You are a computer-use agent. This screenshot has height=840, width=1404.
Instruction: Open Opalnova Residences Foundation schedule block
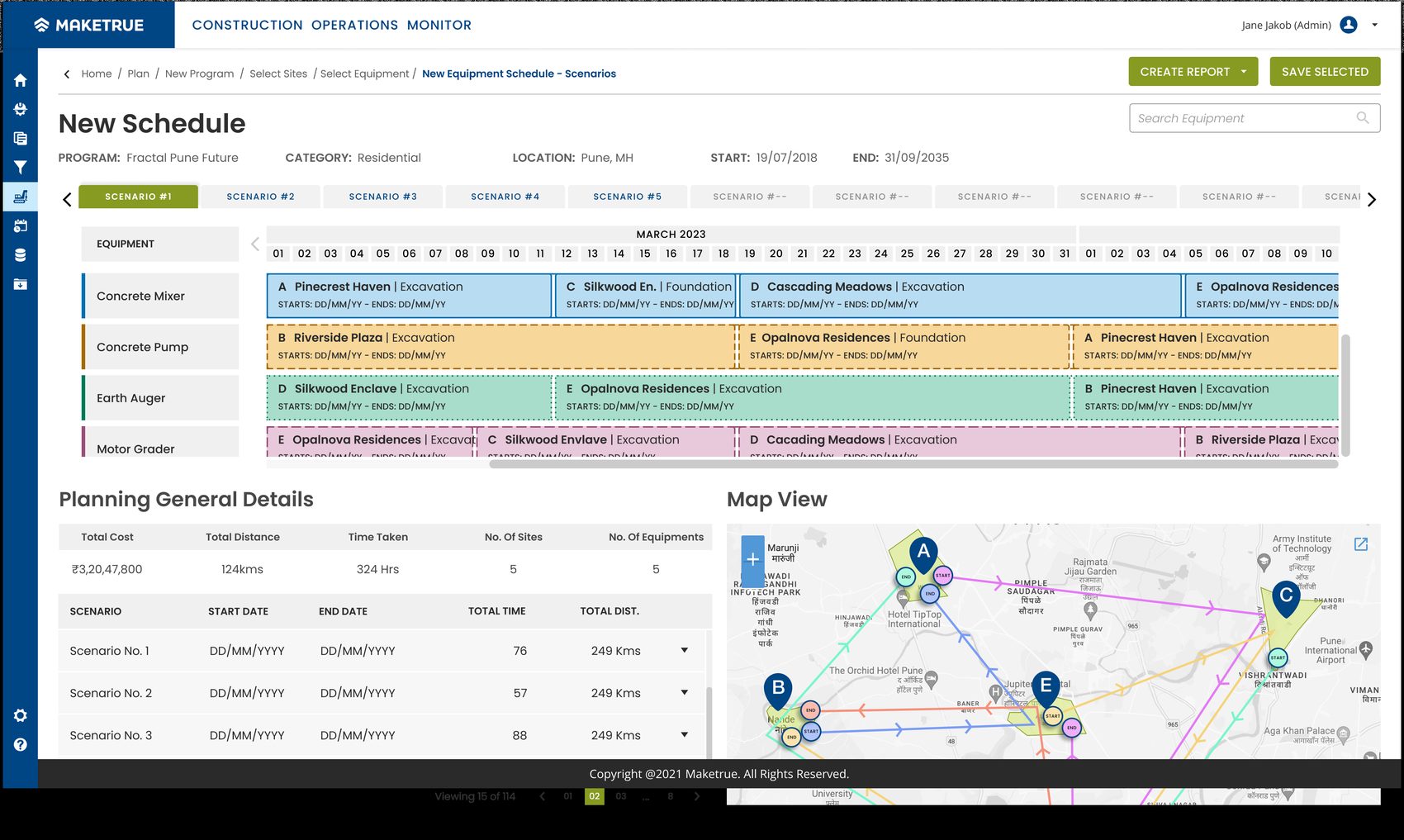(904, 347)
